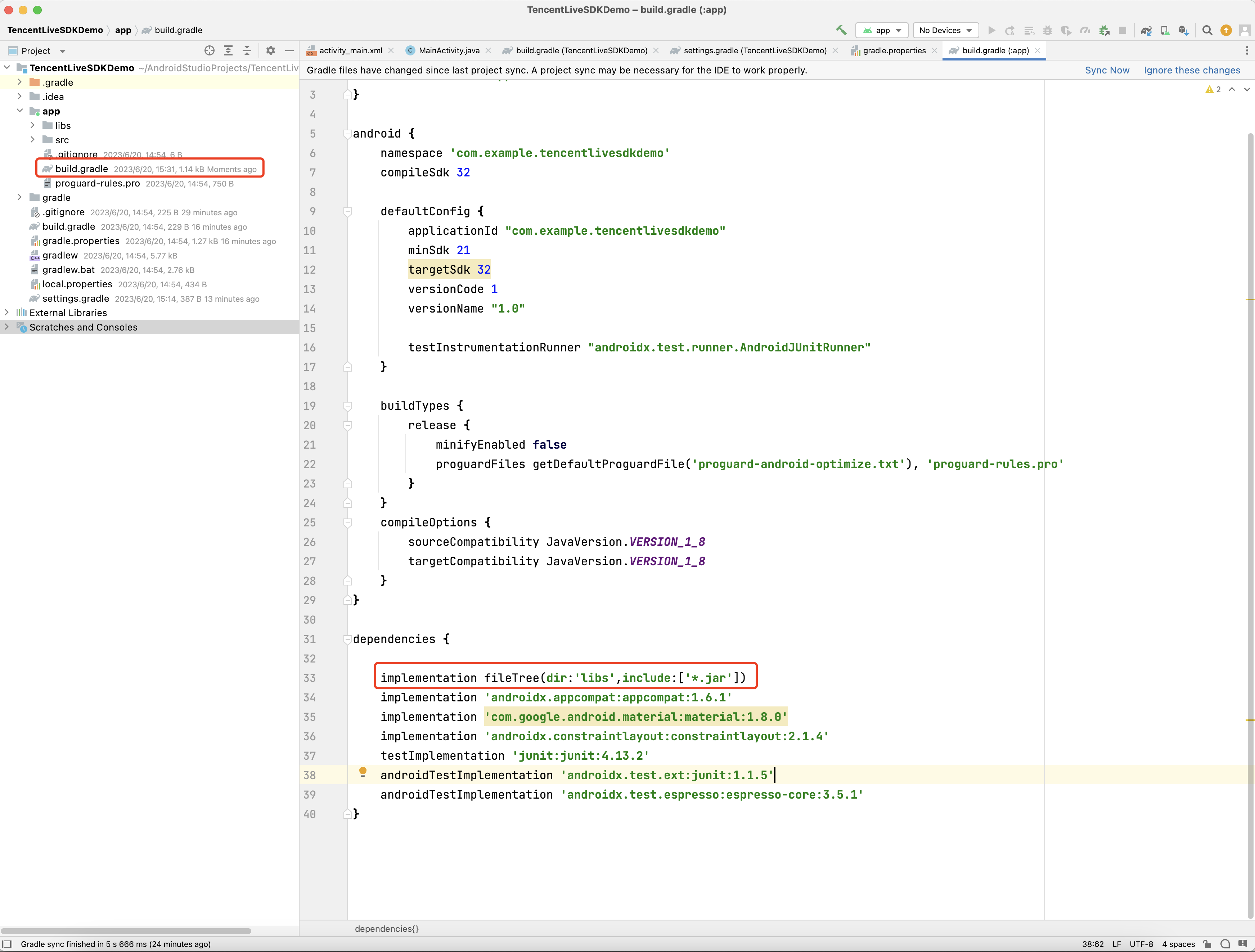Click the Search Everywhere magnifier icon
This screenshot has height=952, width=1255.
pyautogui.click(x=1207, y=30)
